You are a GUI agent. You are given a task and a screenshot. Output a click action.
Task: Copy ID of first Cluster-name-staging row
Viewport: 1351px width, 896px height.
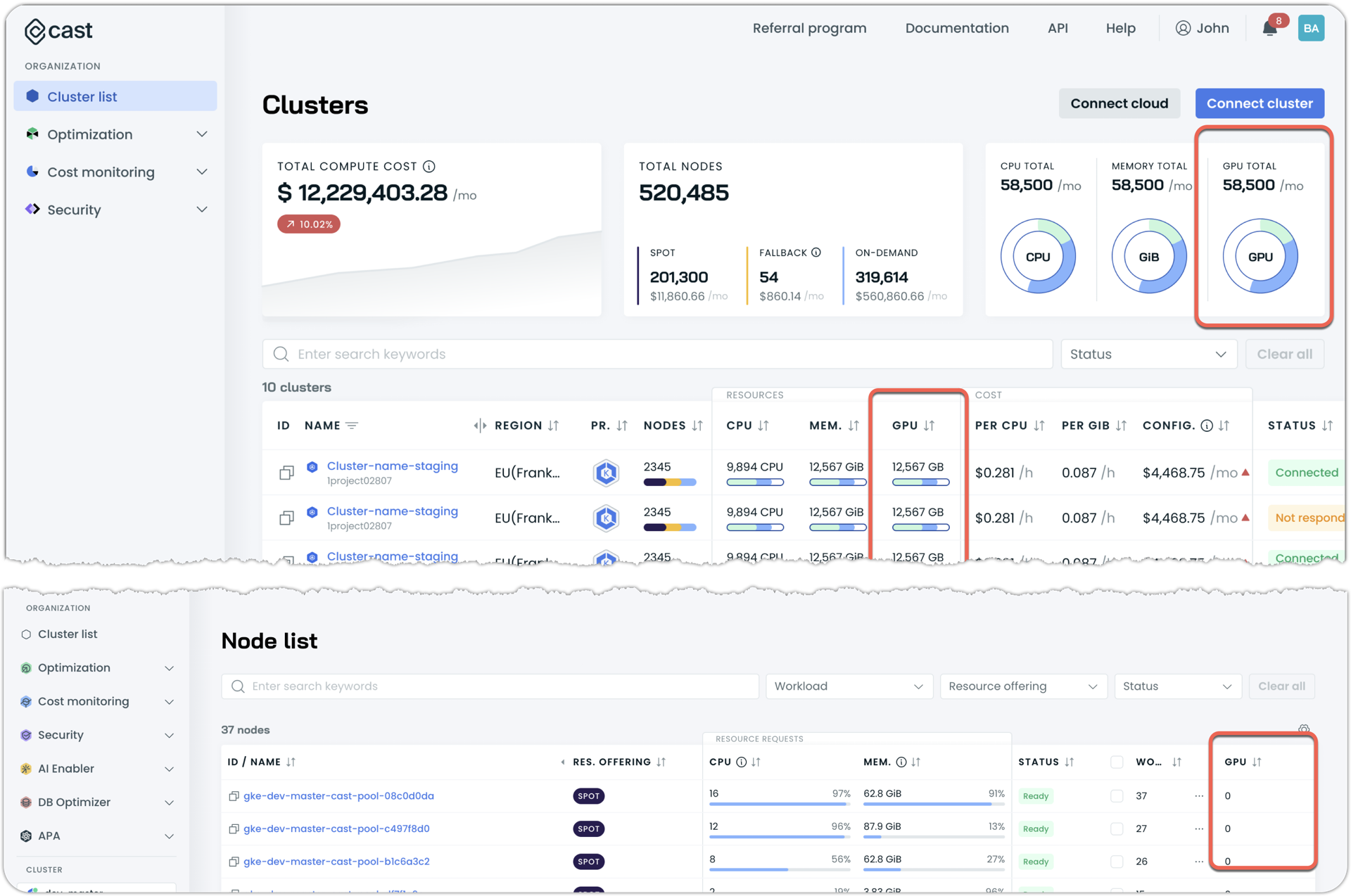[x=286, y=473]
